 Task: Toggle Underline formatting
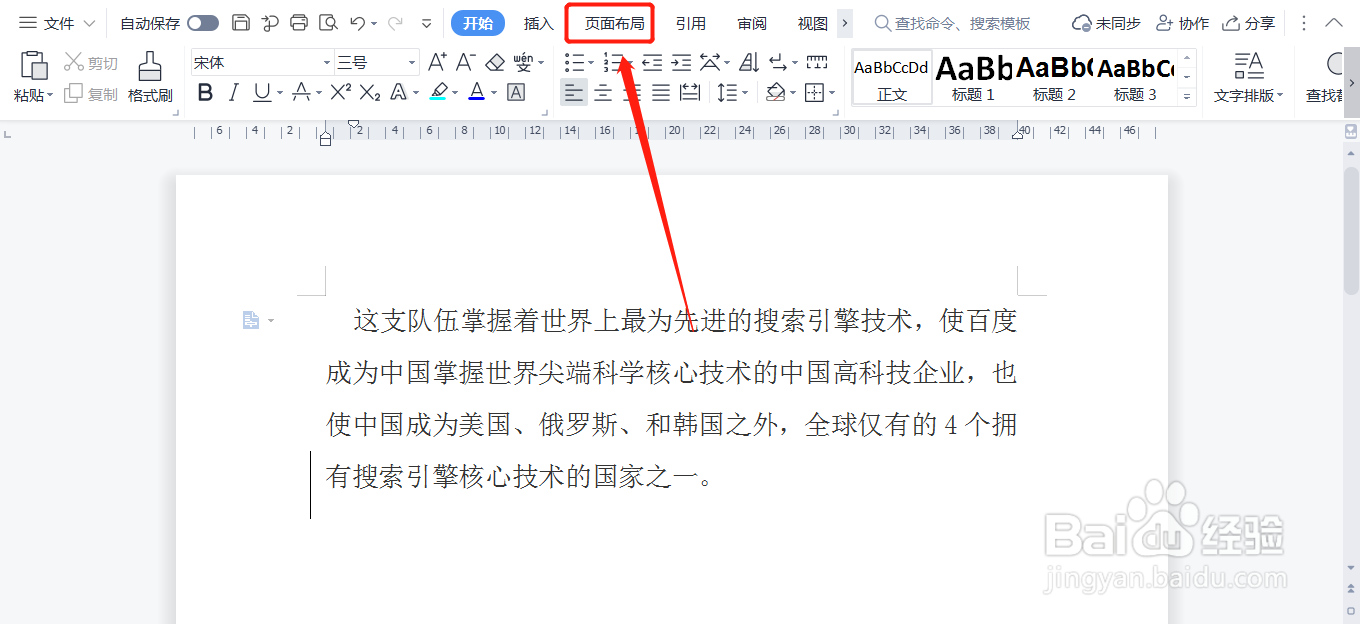[x=262, y=93]
